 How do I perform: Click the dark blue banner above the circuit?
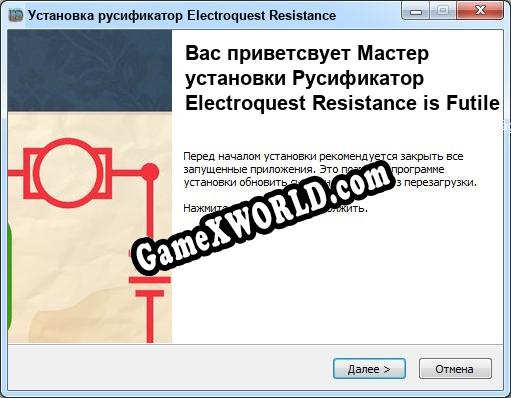coord(90,71)
